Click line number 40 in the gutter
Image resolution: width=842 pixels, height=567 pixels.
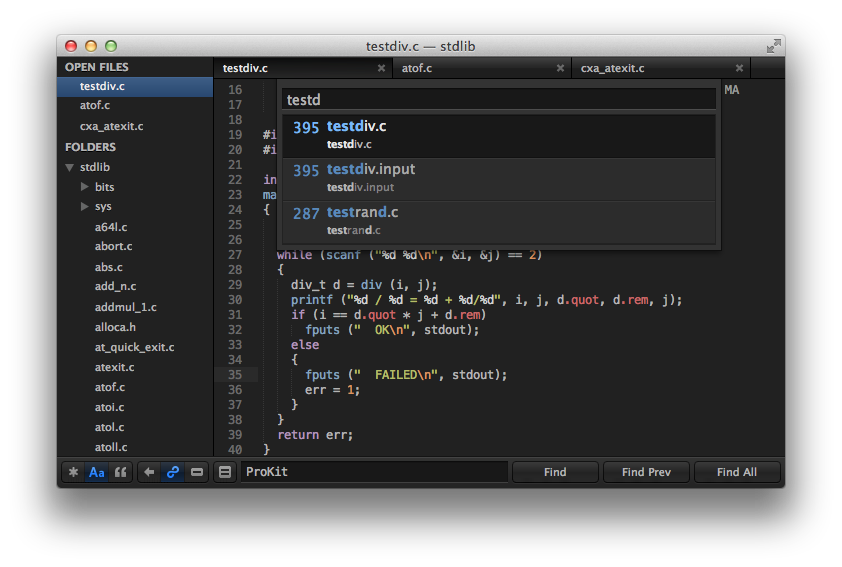coord(235,449)
